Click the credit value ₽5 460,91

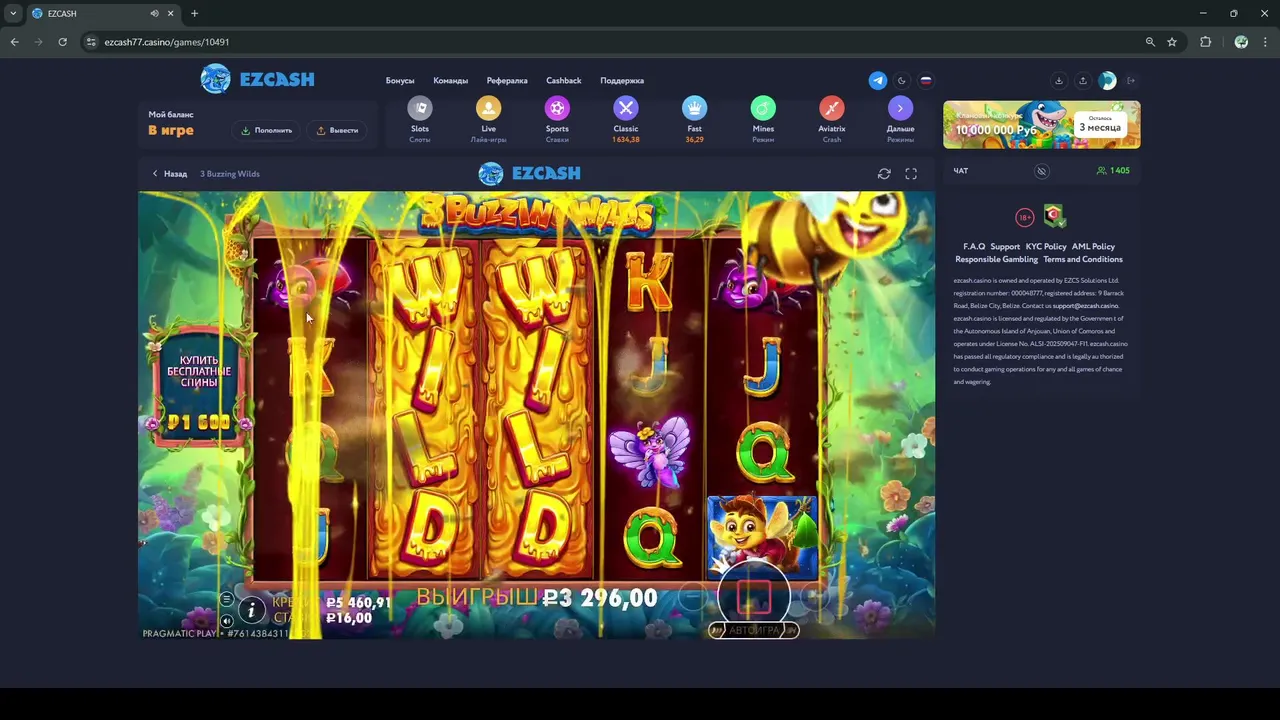click(x=359, y=603)
